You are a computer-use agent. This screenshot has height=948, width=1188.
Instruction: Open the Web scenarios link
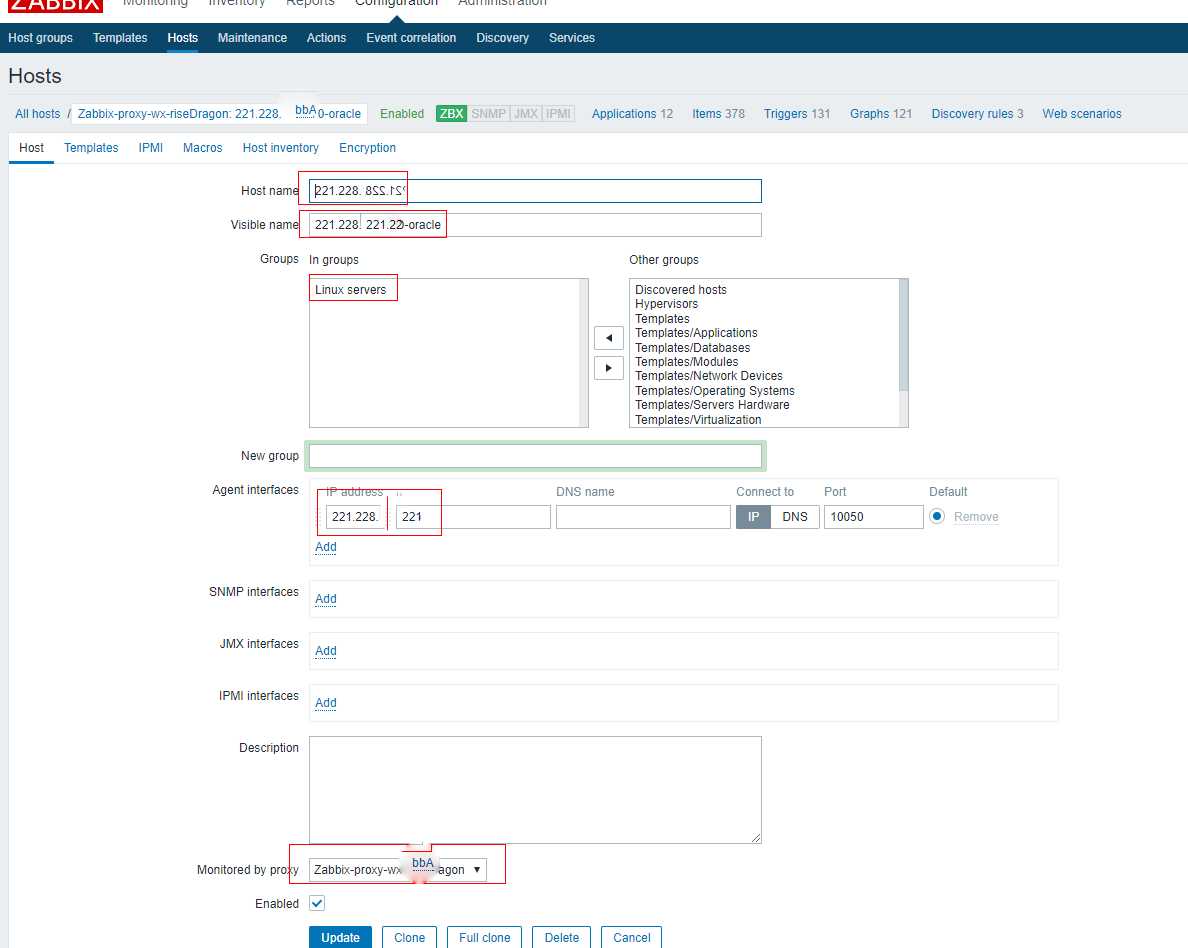coord(1082,114)
